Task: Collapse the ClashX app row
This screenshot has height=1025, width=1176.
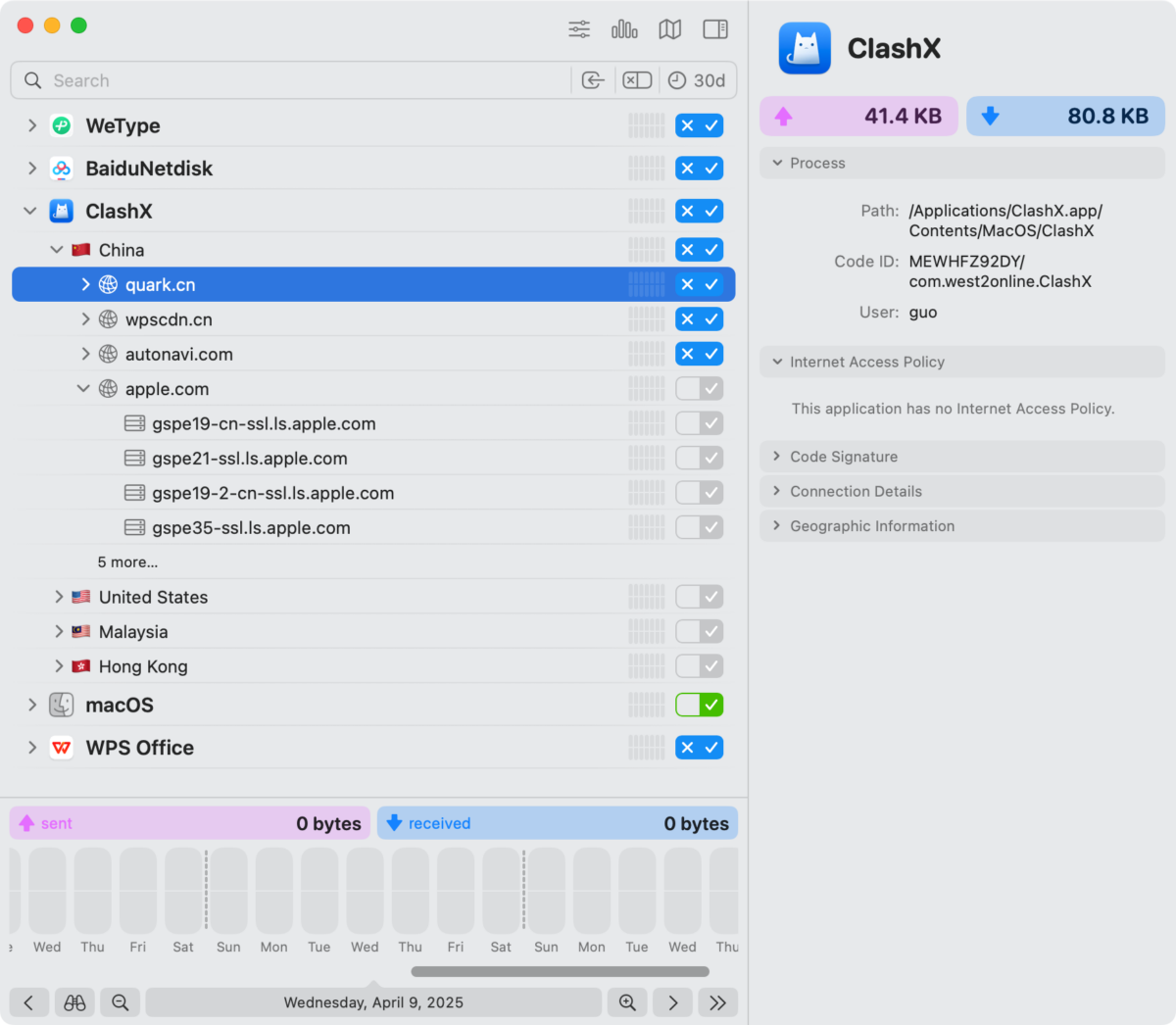Action: (31, 211)
